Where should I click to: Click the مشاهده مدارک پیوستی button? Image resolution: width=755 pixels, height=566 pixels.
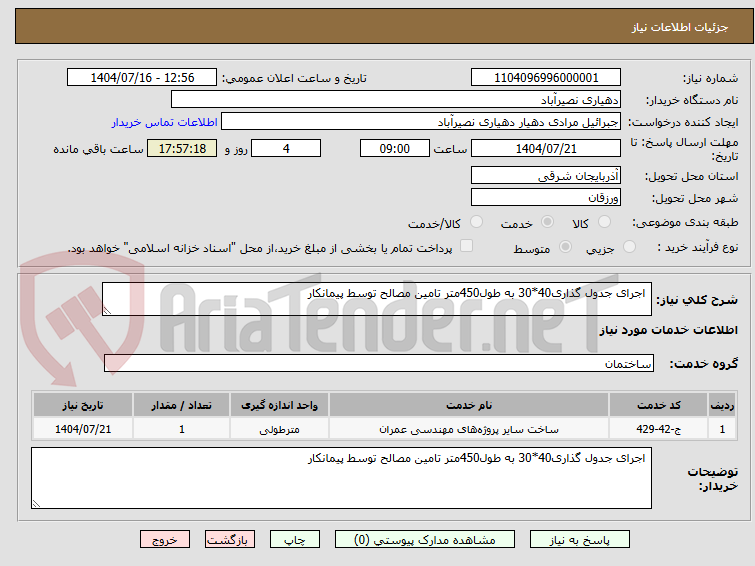click(425, 540)
